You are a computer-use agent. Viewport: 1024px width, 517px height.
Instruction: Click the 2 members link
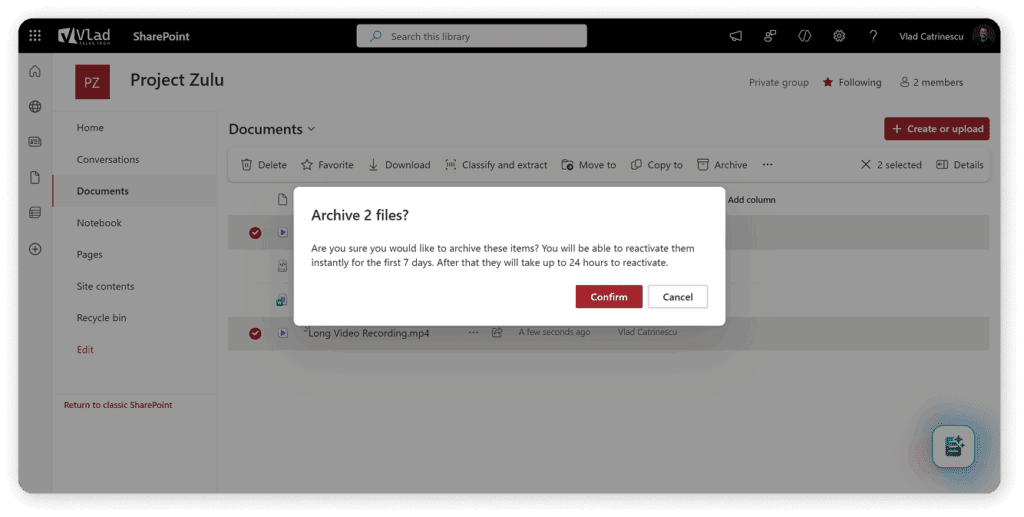pos(931,82)
